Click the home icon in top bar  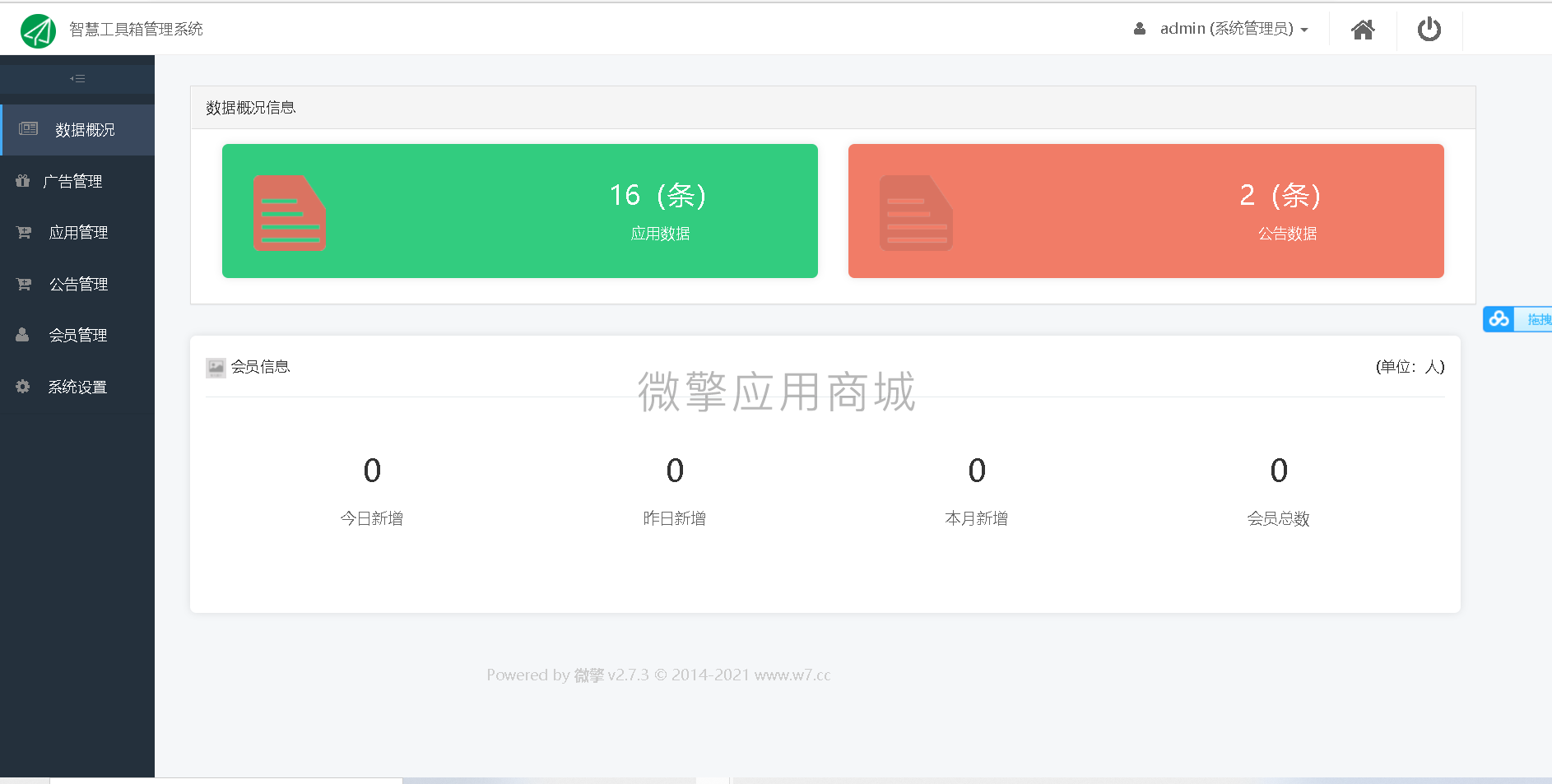(x=1363, y=30)
